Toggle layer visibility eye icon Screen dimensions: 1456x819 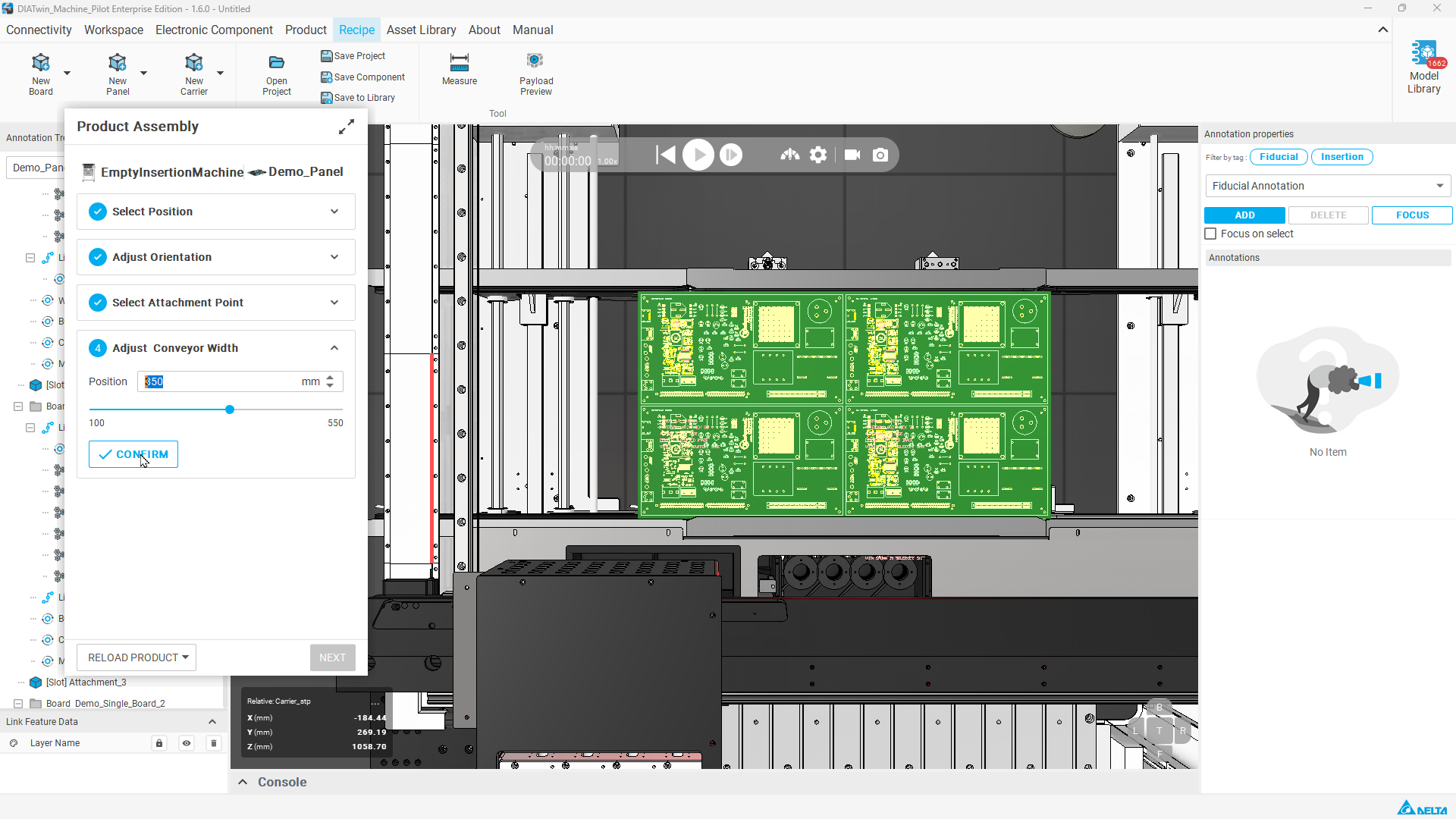pyautogui.click(x=187, y=743)
